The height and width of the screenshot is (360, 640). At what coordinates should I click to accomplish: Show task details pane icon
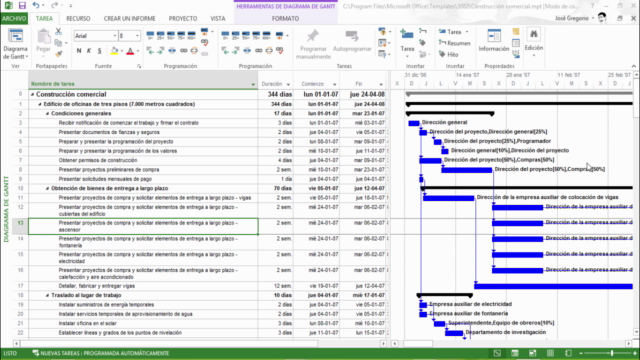[516, 43]
